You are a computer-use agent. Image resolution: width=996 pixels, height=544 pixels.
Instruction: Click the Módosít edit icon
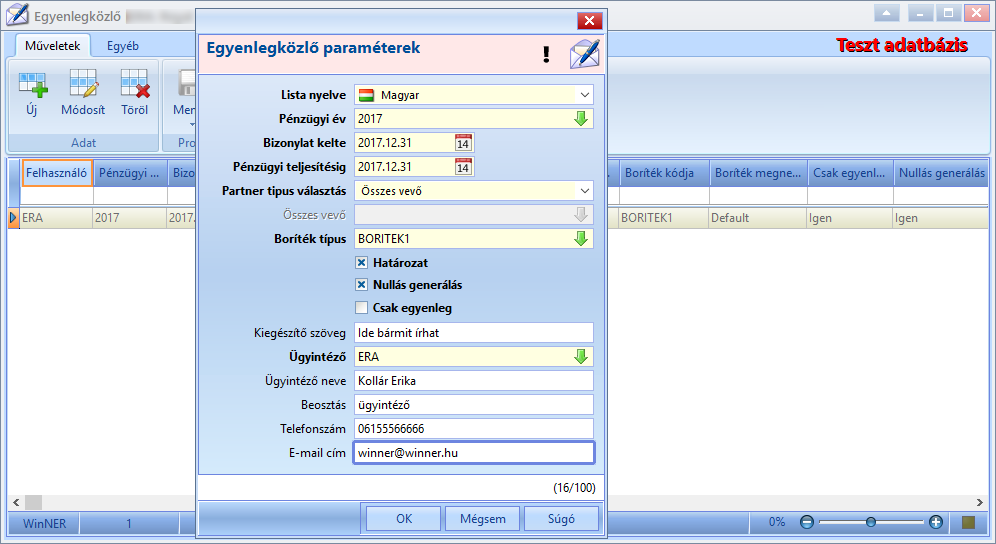pyautogui.click(x=83, y=85)
